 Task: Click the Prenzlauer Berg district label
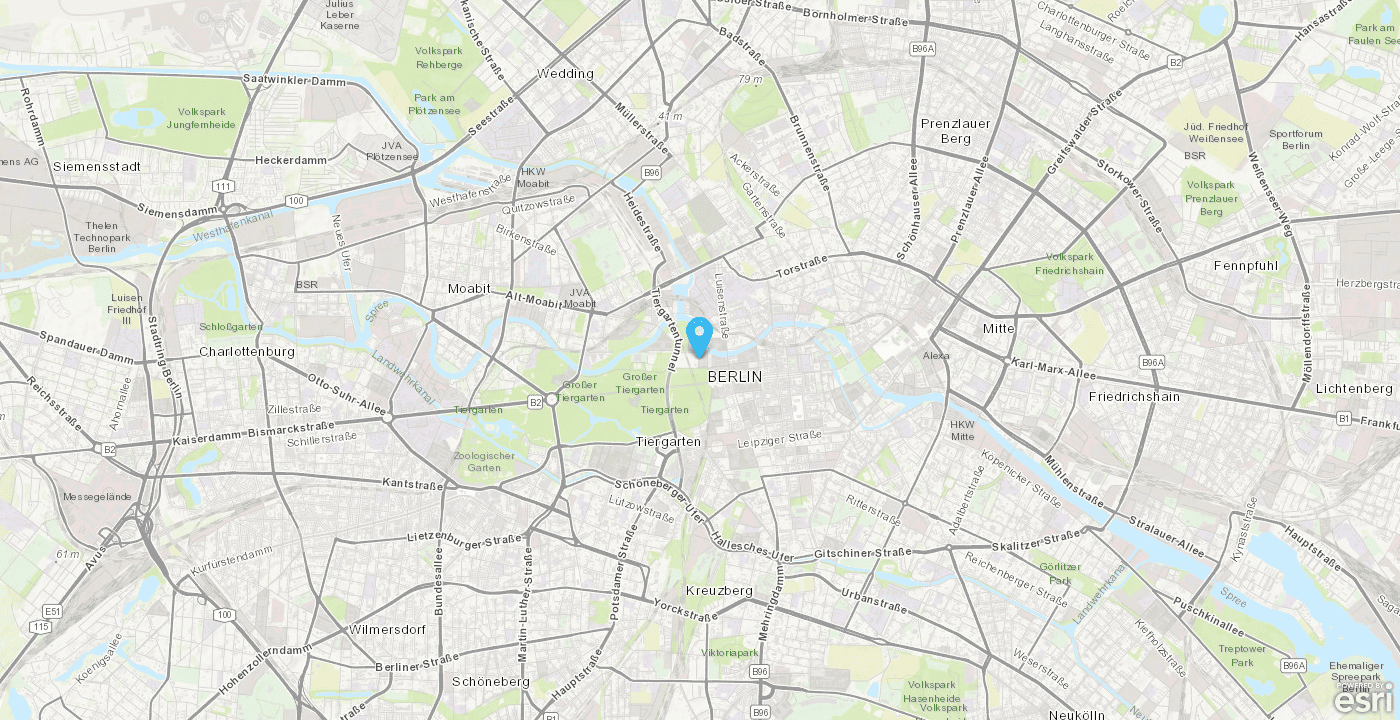(955, 131)
